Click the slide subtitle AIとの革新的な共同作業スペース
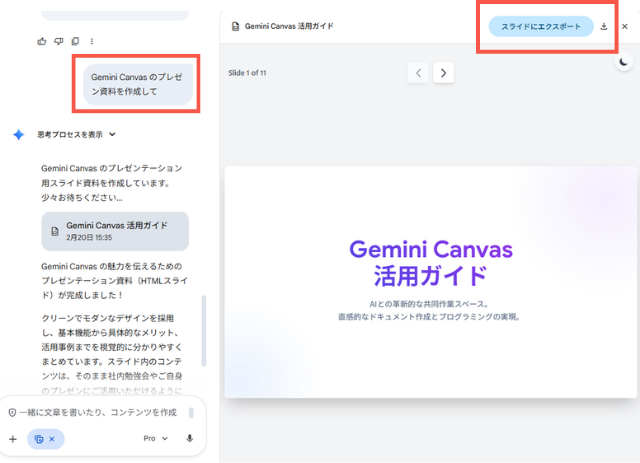The image size is (640, 463). (429, 304)
